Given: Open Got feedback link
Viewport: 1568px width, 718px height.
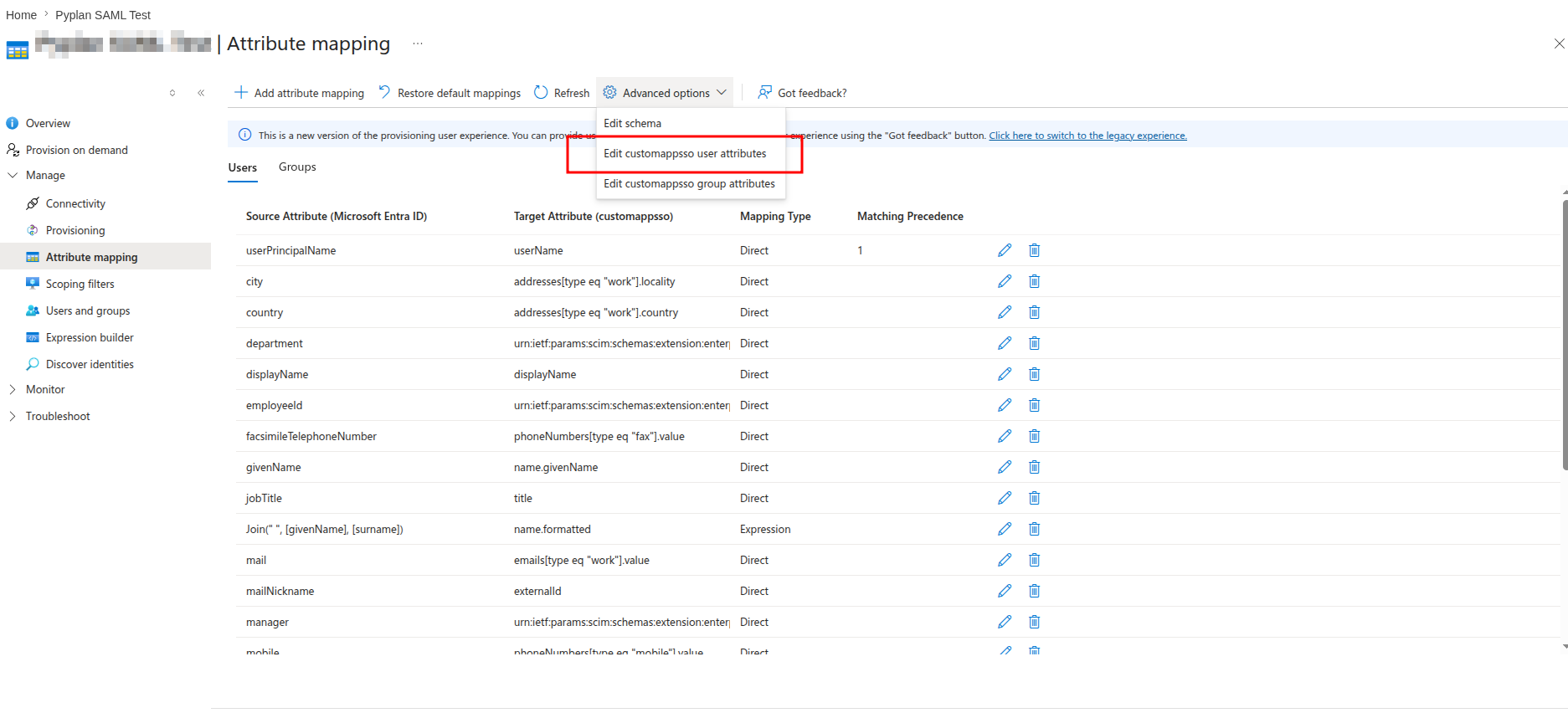Looking at the screenshot, I should [802, 93].
